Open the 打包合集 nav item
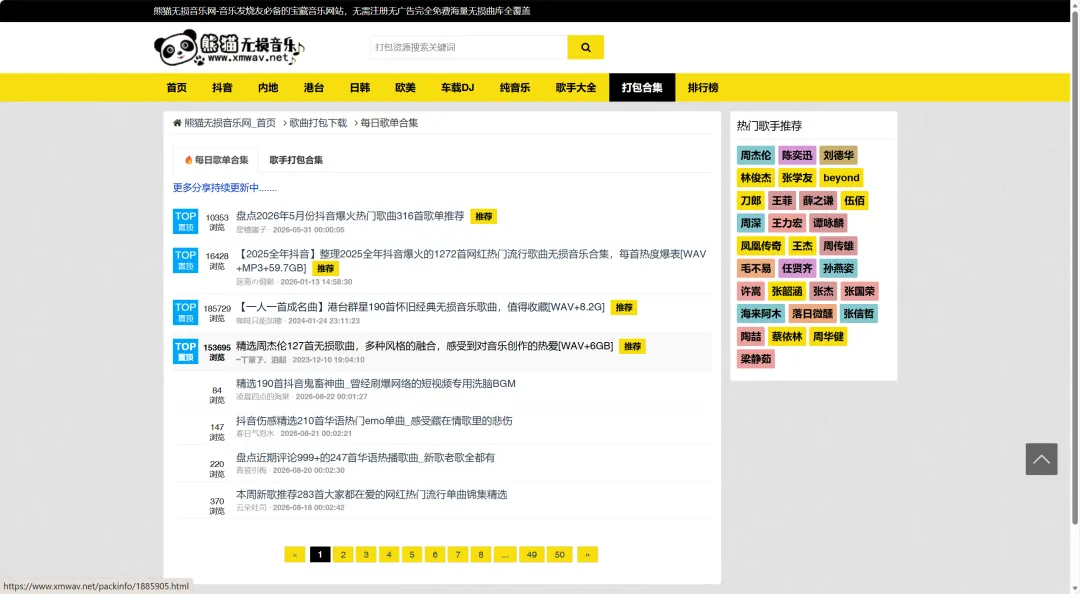 pos(642,88)
